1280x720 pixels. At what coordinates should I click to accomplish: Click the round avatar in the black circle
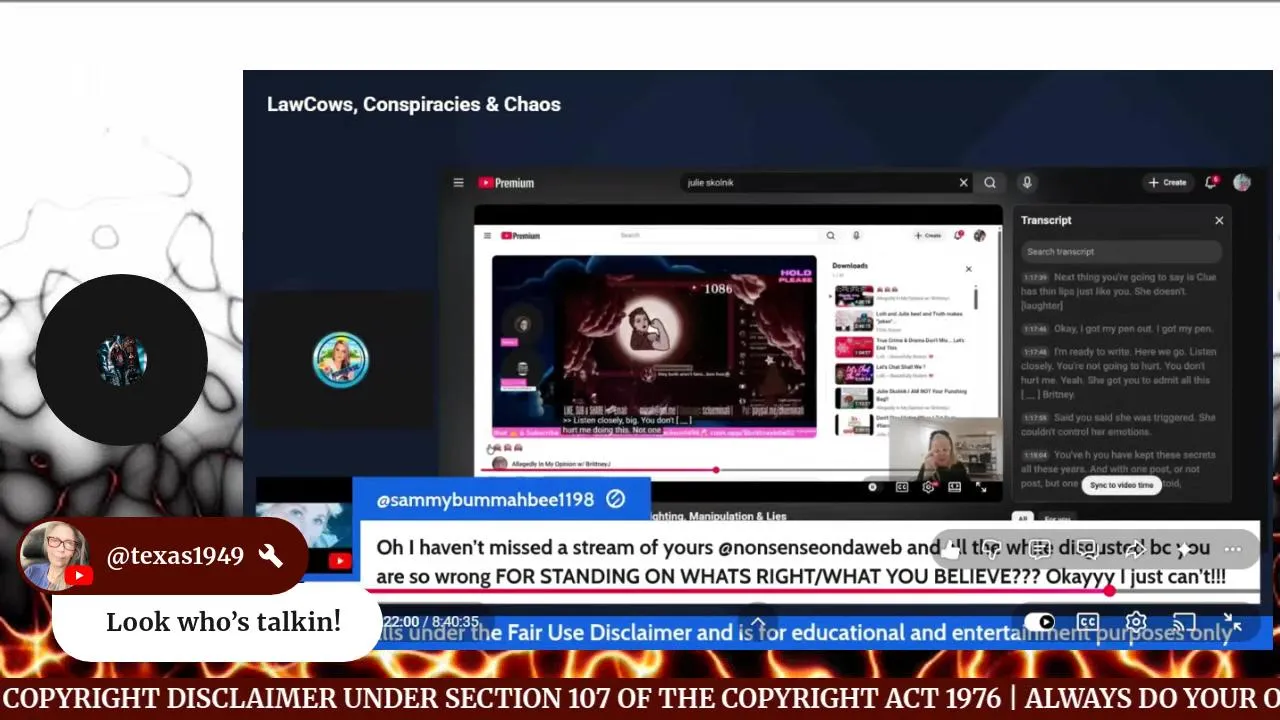[121, 360]
